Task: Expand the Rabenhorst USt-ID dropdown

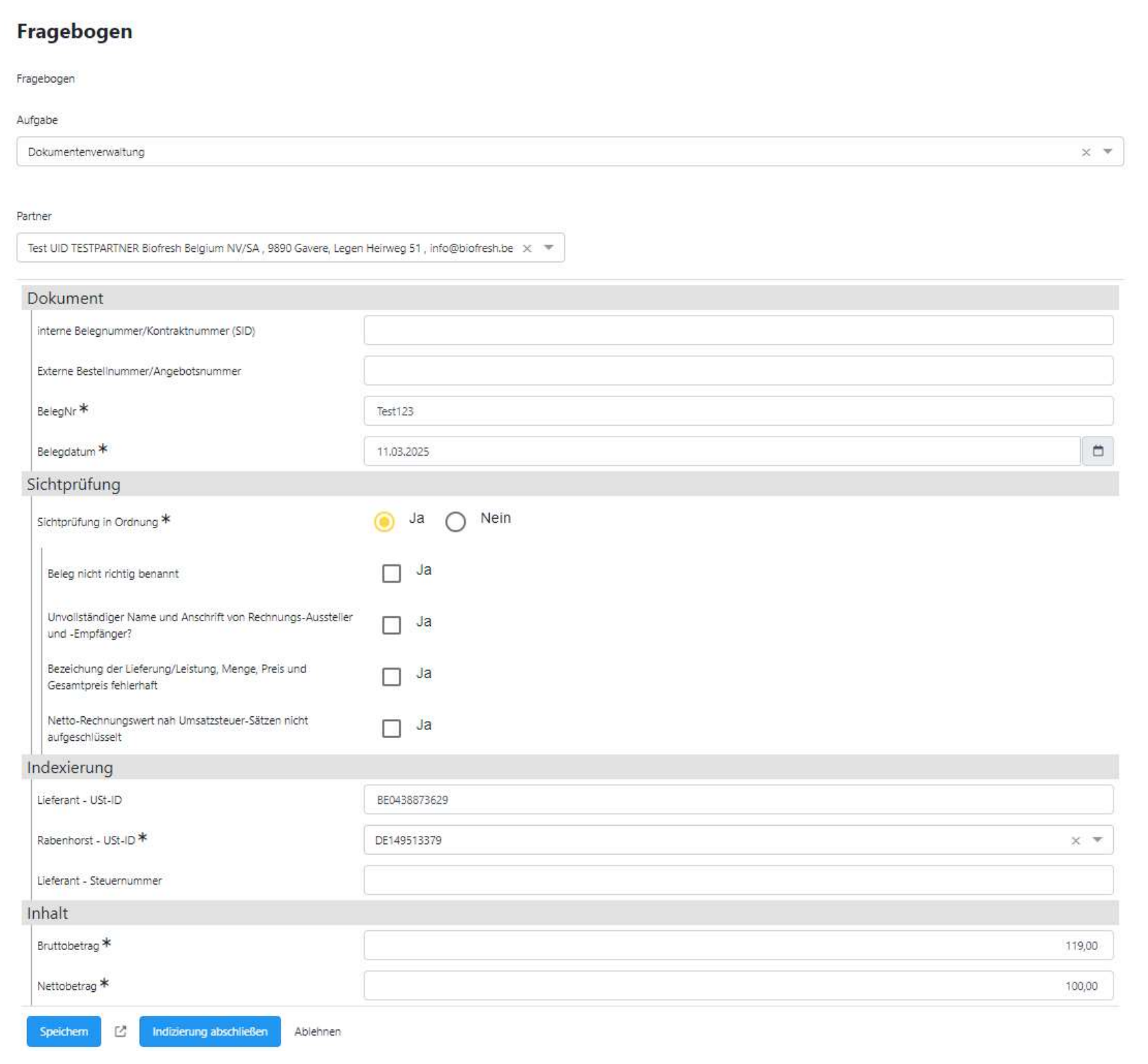Action: (1097, 840)
